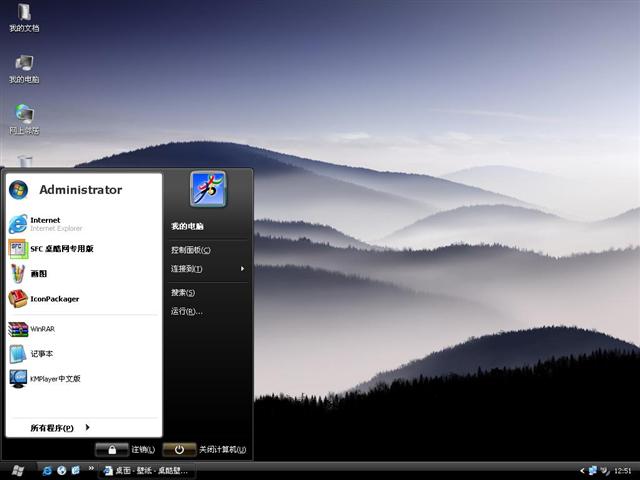Click the Windows logo beside Administrator
Viewport: 640px width, 480px height.
18,190
